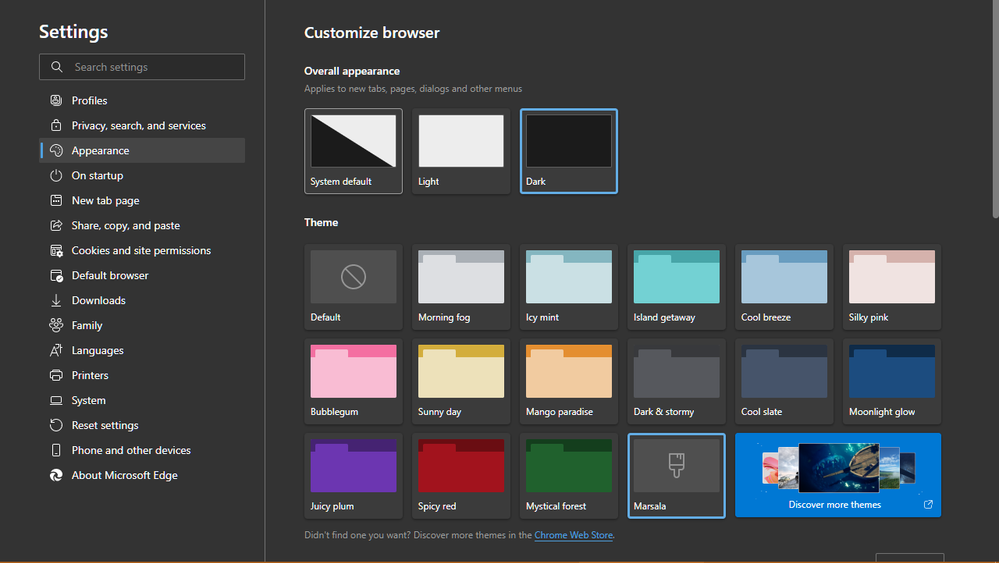Select System default appearance
The width and height of the screenshot is (999, 563).
click(x=353, y=151)
